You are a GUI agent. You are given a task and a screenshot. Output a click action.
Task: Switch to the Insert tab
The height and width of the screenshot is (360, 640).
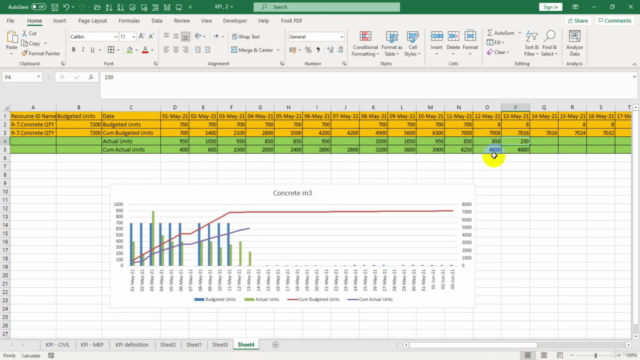[x=59, y=20]
